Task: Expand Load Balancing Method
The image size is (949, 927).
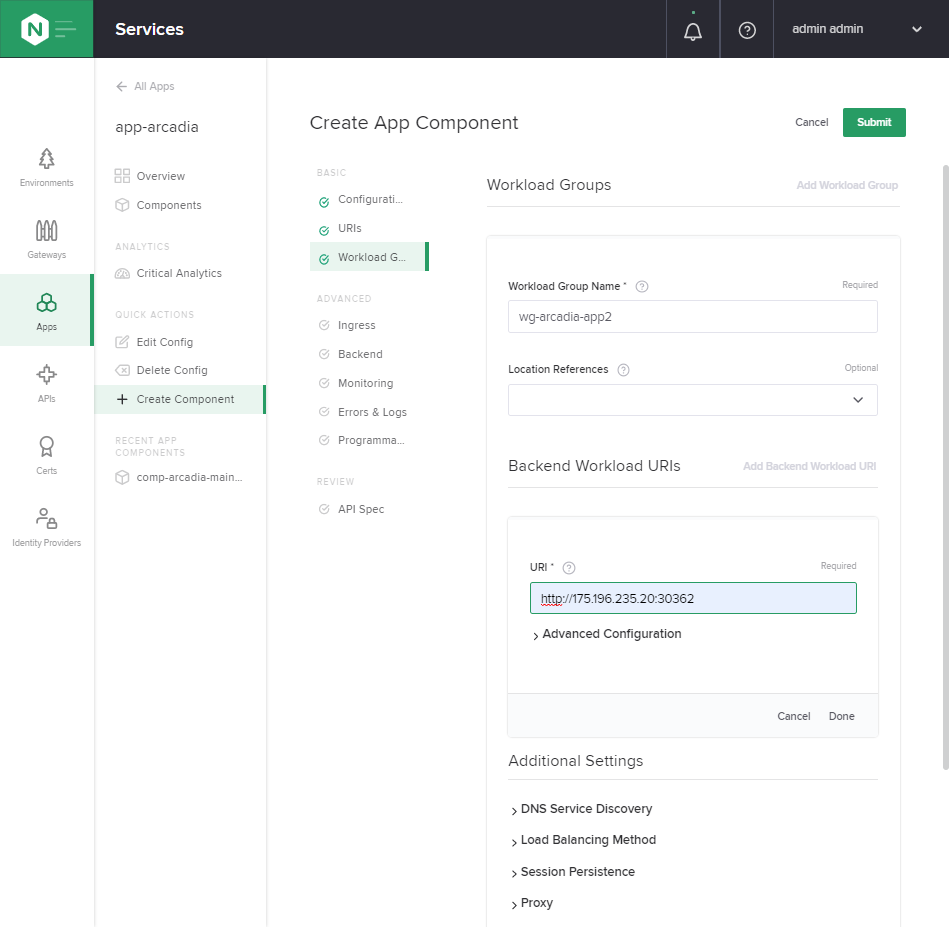Action: (584, 840)
